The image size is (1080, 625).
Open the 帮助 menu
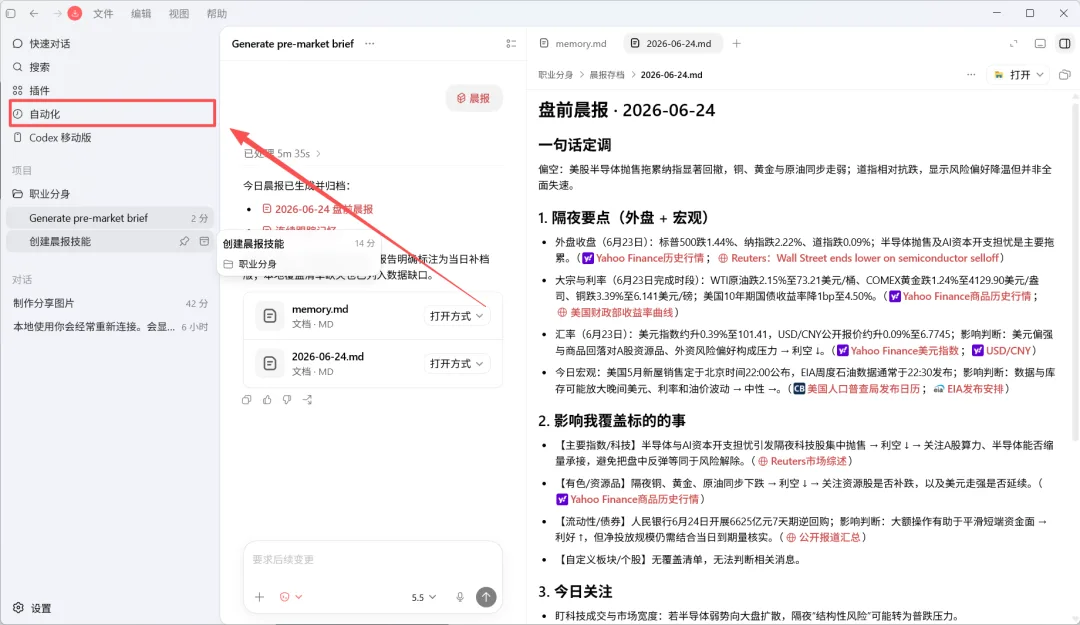pos(216,14)
